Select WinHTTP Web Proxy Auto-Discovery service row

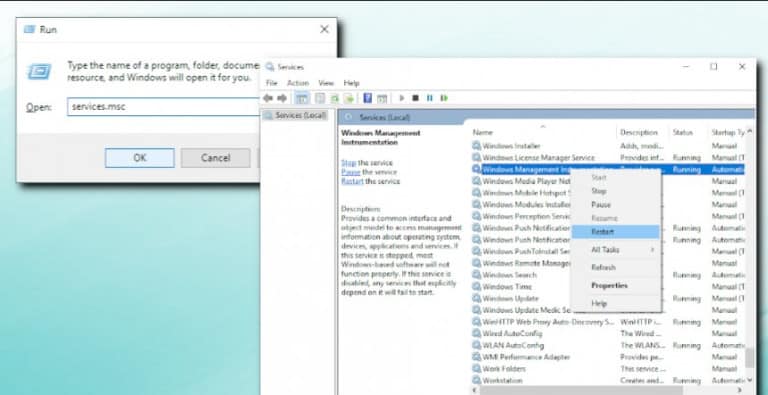click(608, 322)
